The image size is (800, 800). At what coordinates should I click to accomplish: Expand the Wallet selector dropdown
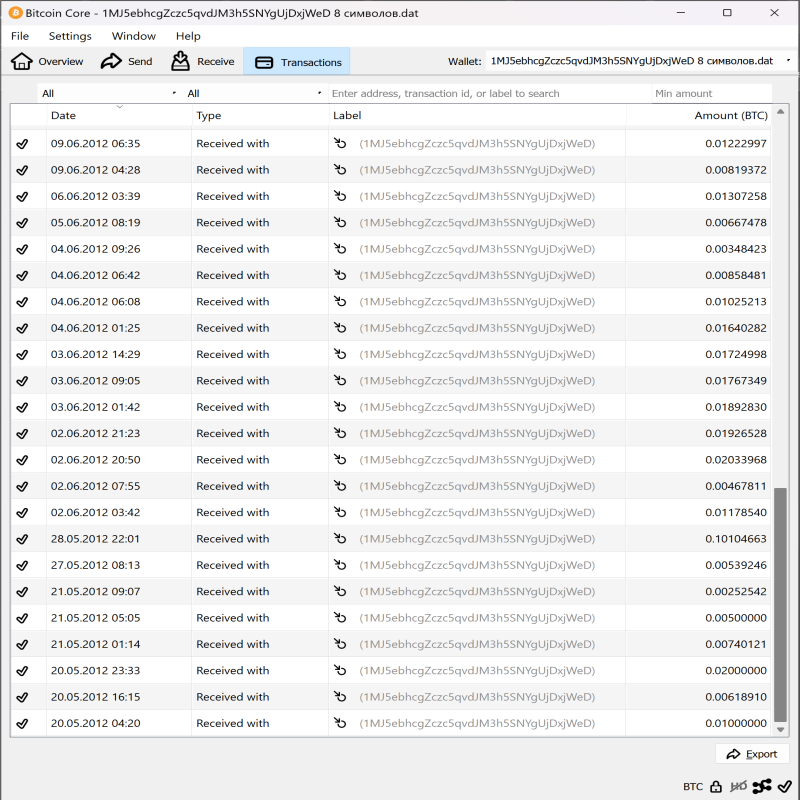point(640,61)
